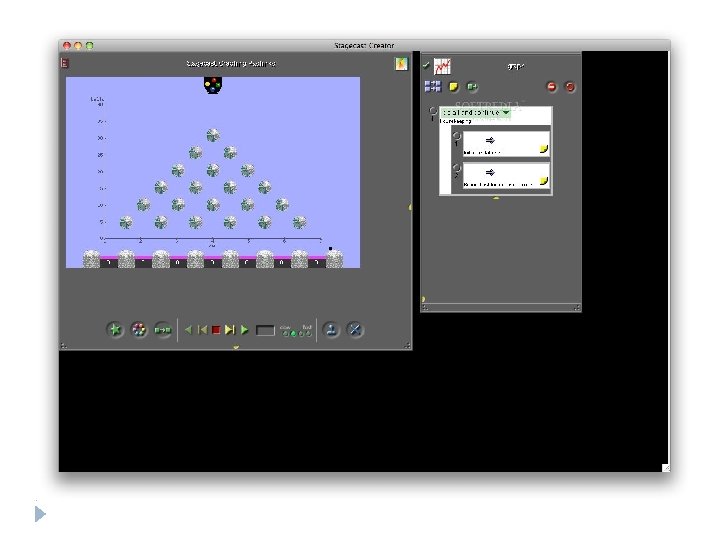Select the green highlighted speed radio button
This screenshot has height=540, width=720.
[x=293, y=334]
